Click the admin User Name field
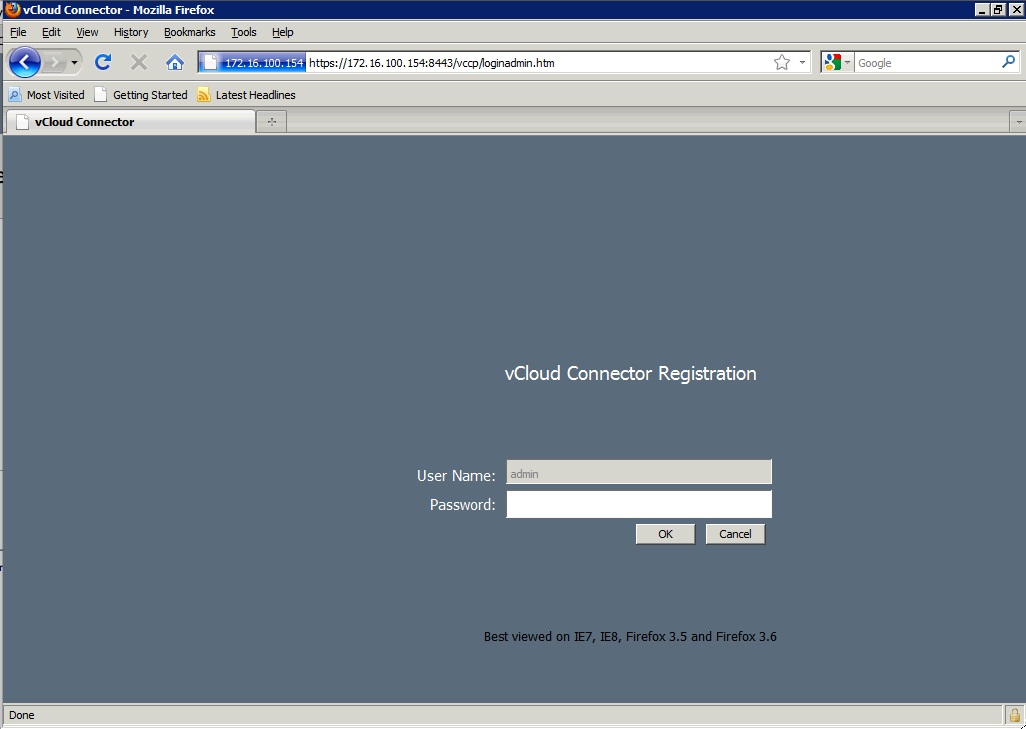This screenshot has width=1026, height=729. point(639,472)
